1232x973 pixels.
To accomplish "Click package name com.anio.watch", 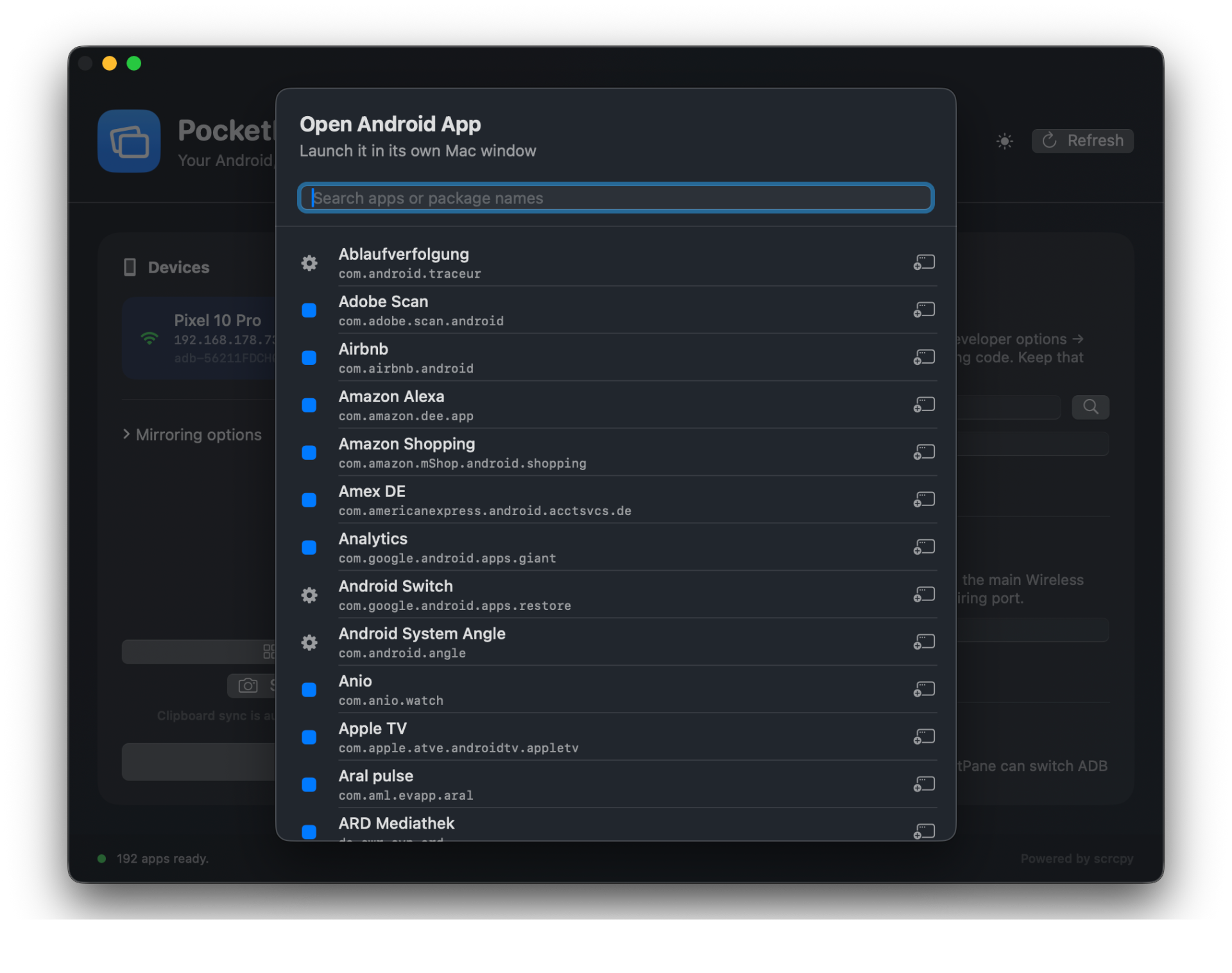I will (x=391, y=701).
